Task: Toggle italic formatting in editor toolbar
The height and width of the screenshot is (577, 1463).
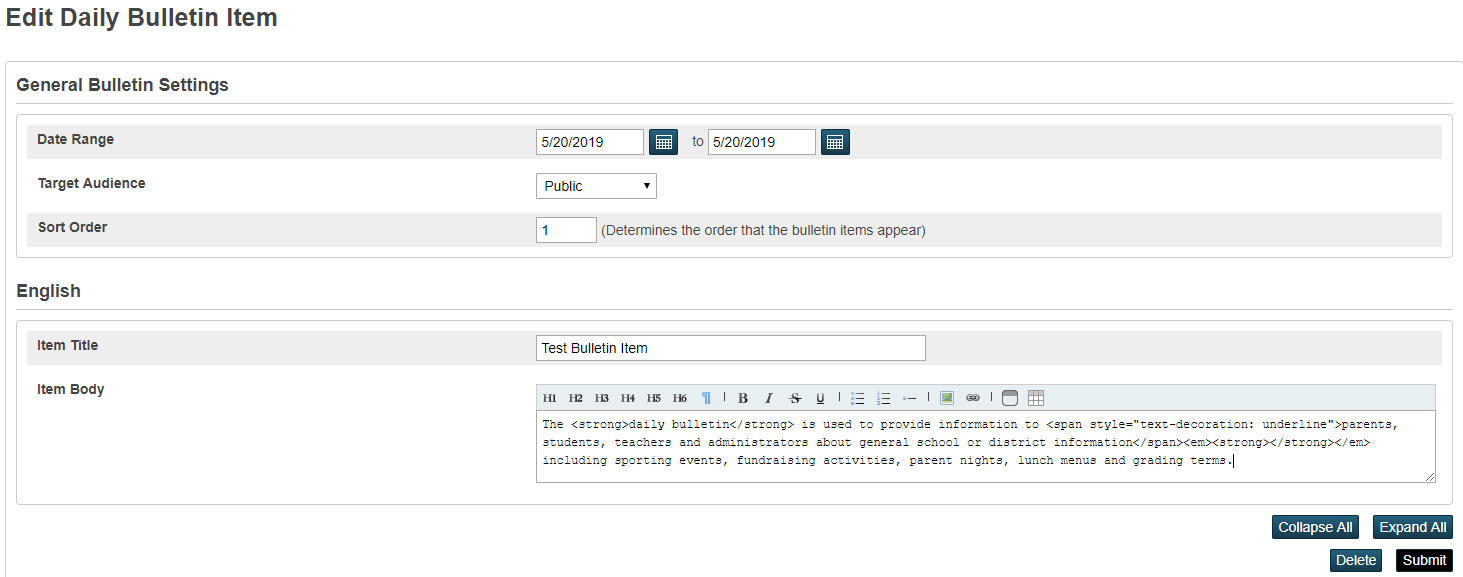Action: [769, 398]
